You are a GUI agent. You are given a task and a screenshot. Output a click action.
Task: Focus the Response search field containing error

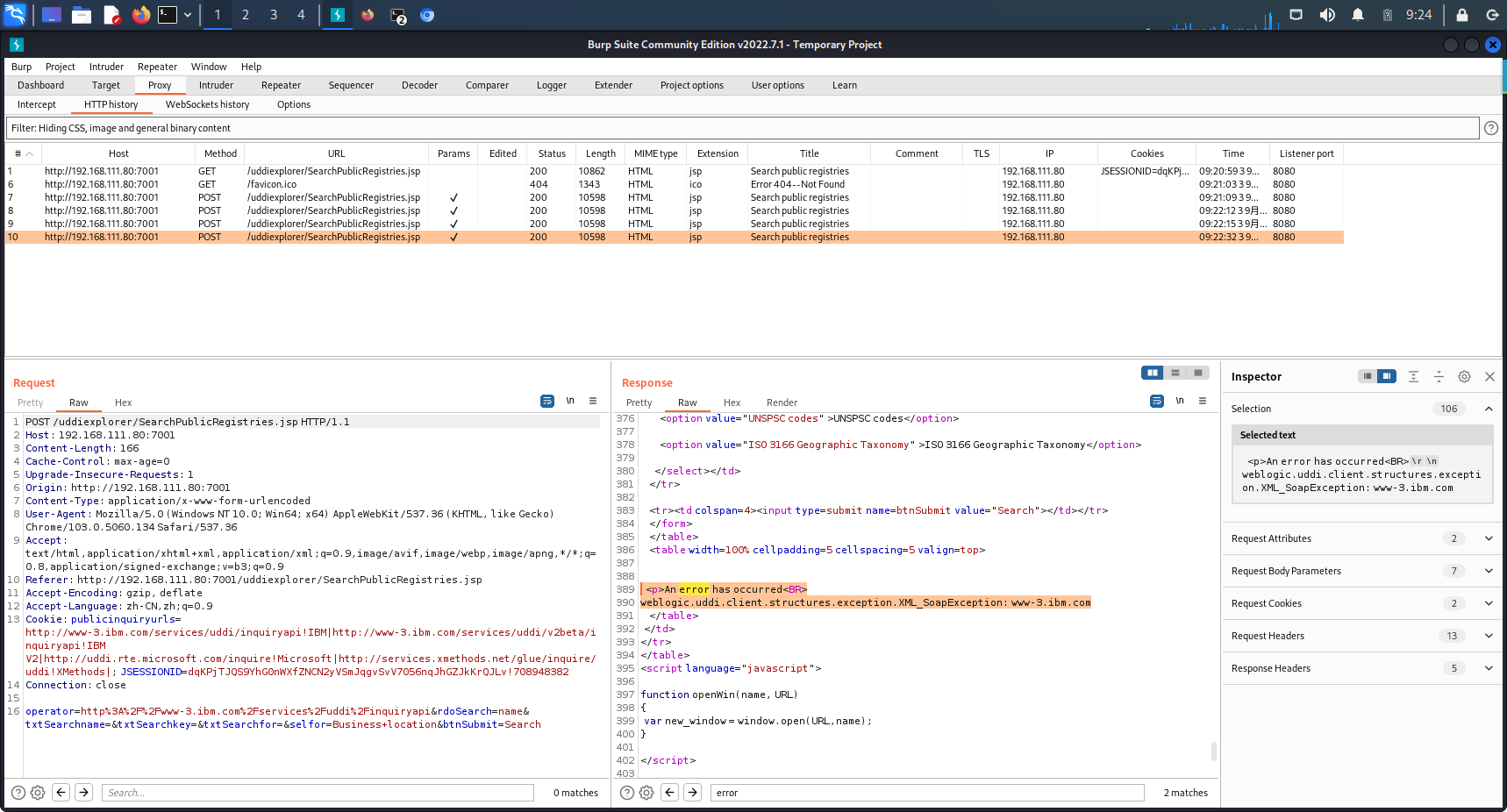[x=927, y=793]
